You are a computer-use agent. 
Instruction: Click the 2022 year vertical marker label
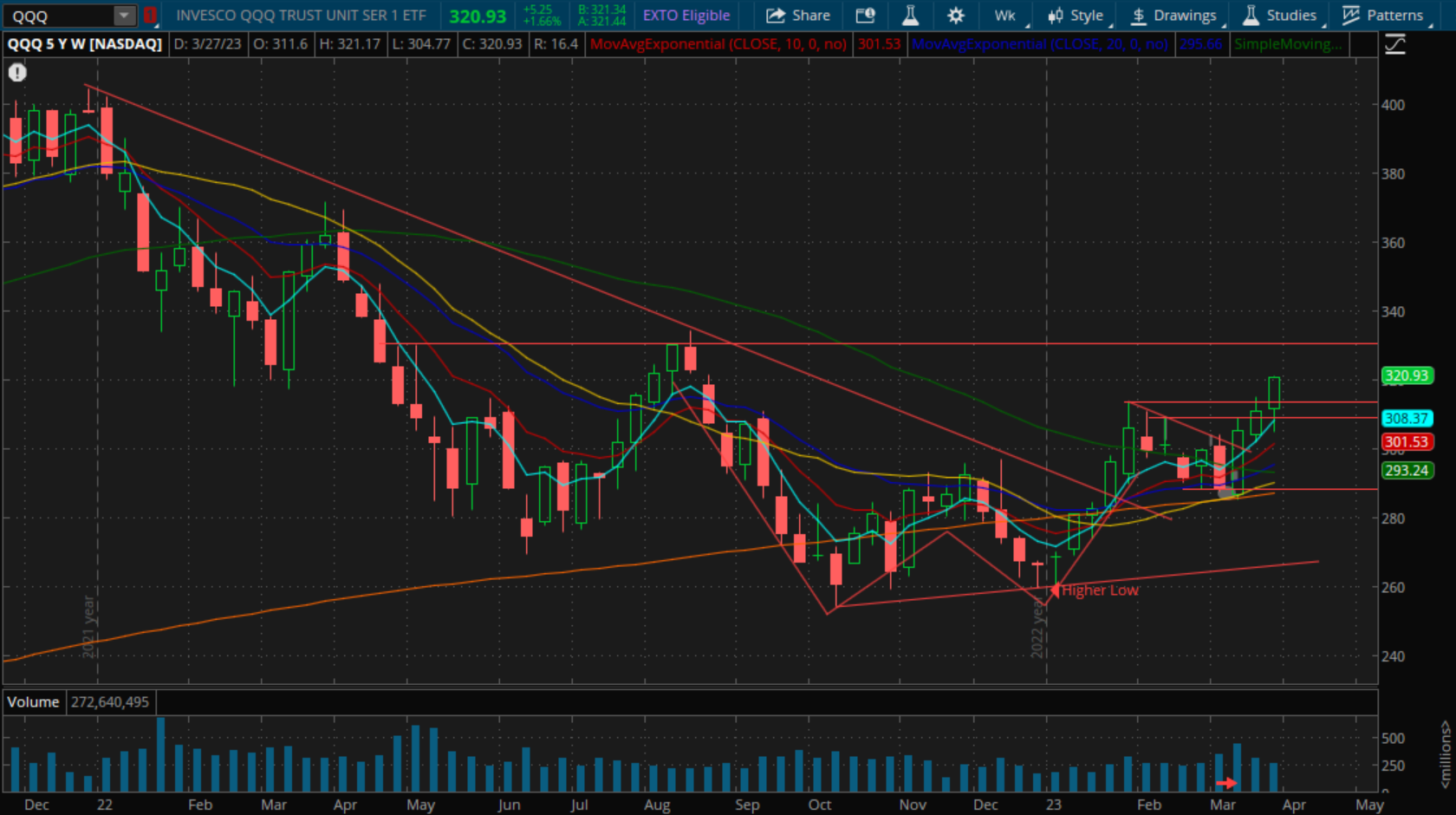(x=1037, y=627)
